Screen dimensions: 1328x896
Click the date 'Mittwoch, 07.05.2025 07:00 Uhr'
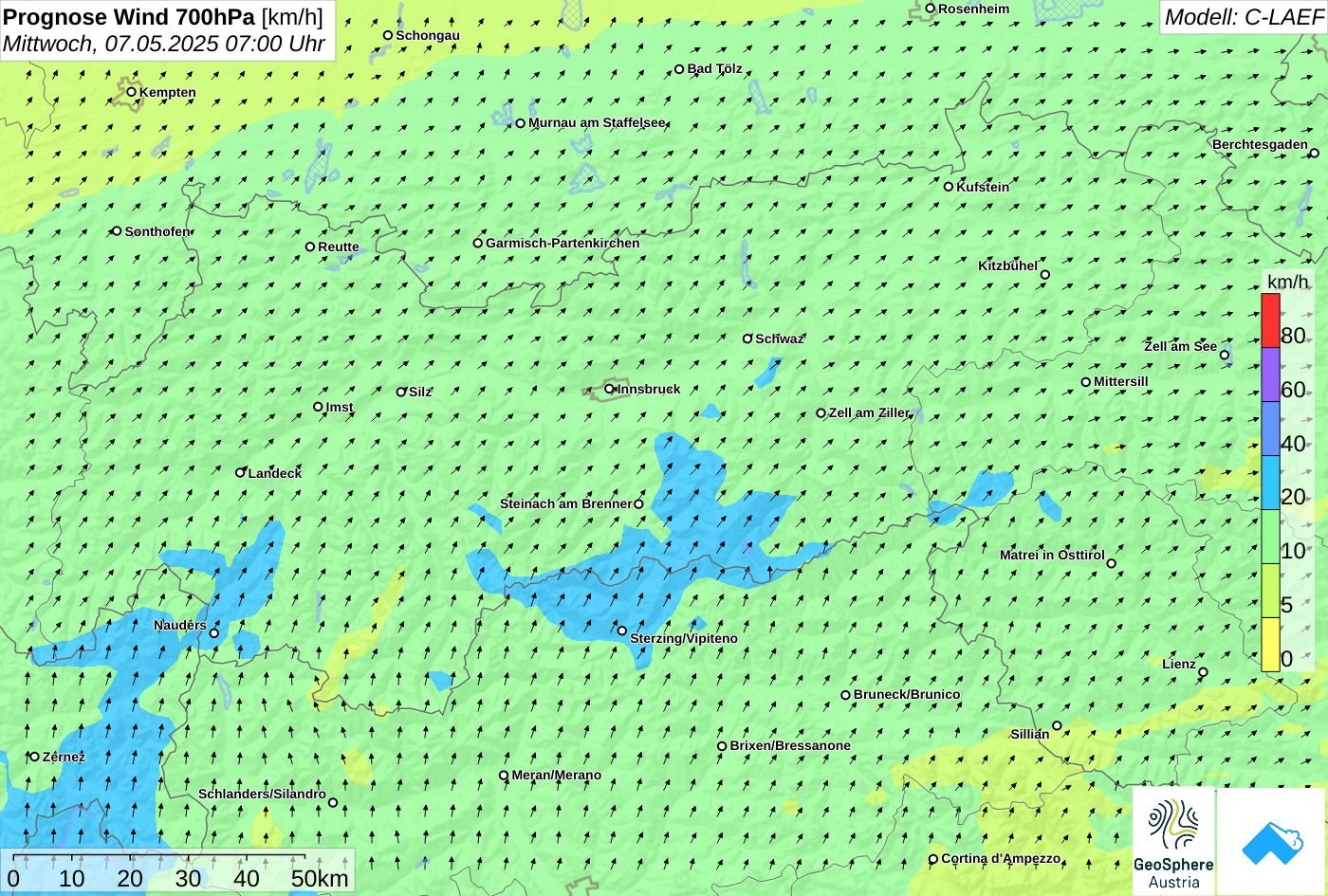[164, 44]
